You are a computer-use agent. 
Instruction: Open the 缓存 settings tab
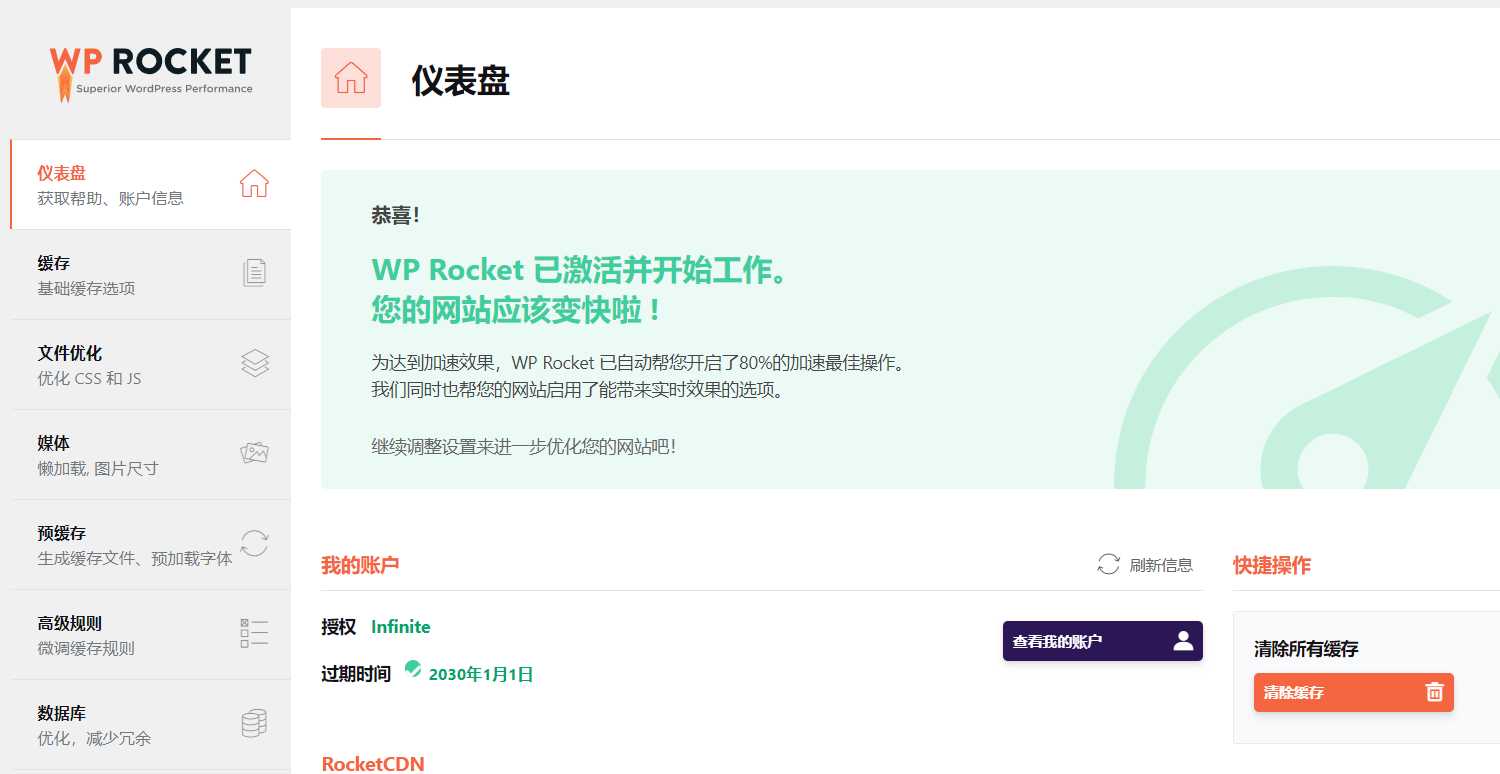pyautogui.click(x=151, y=275)
